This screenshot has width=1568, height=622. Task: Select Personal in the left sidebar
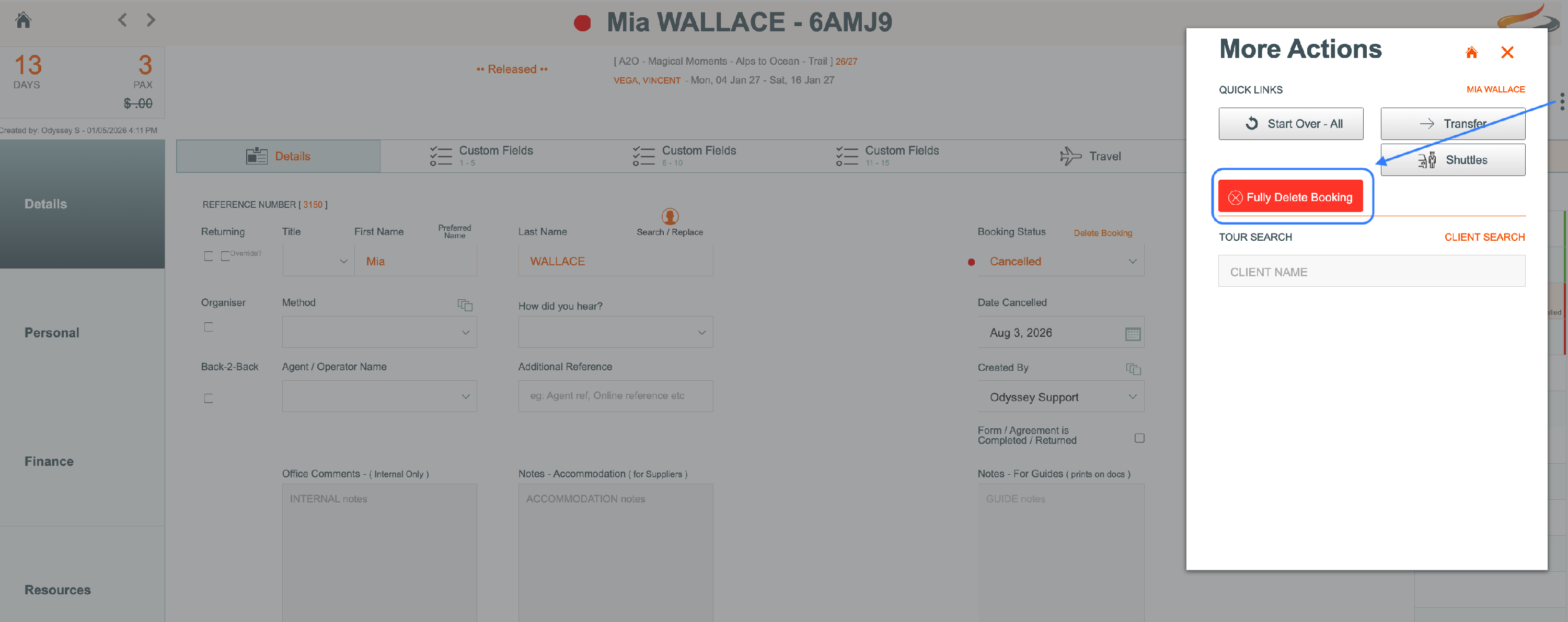pos(82,333)
